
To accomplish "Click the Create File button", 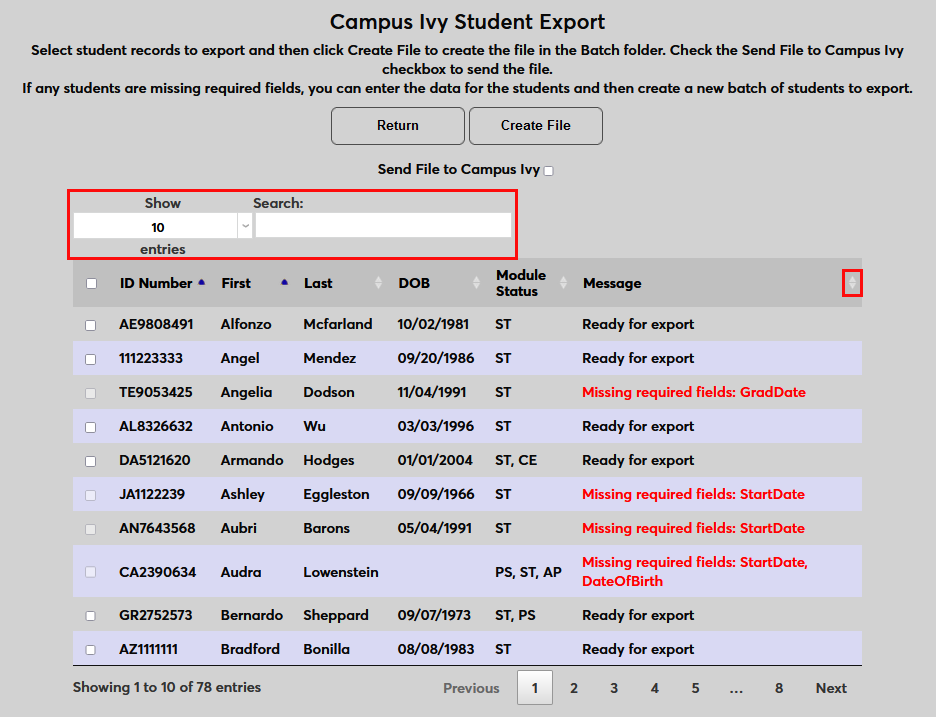I will [x=535, y=125].
